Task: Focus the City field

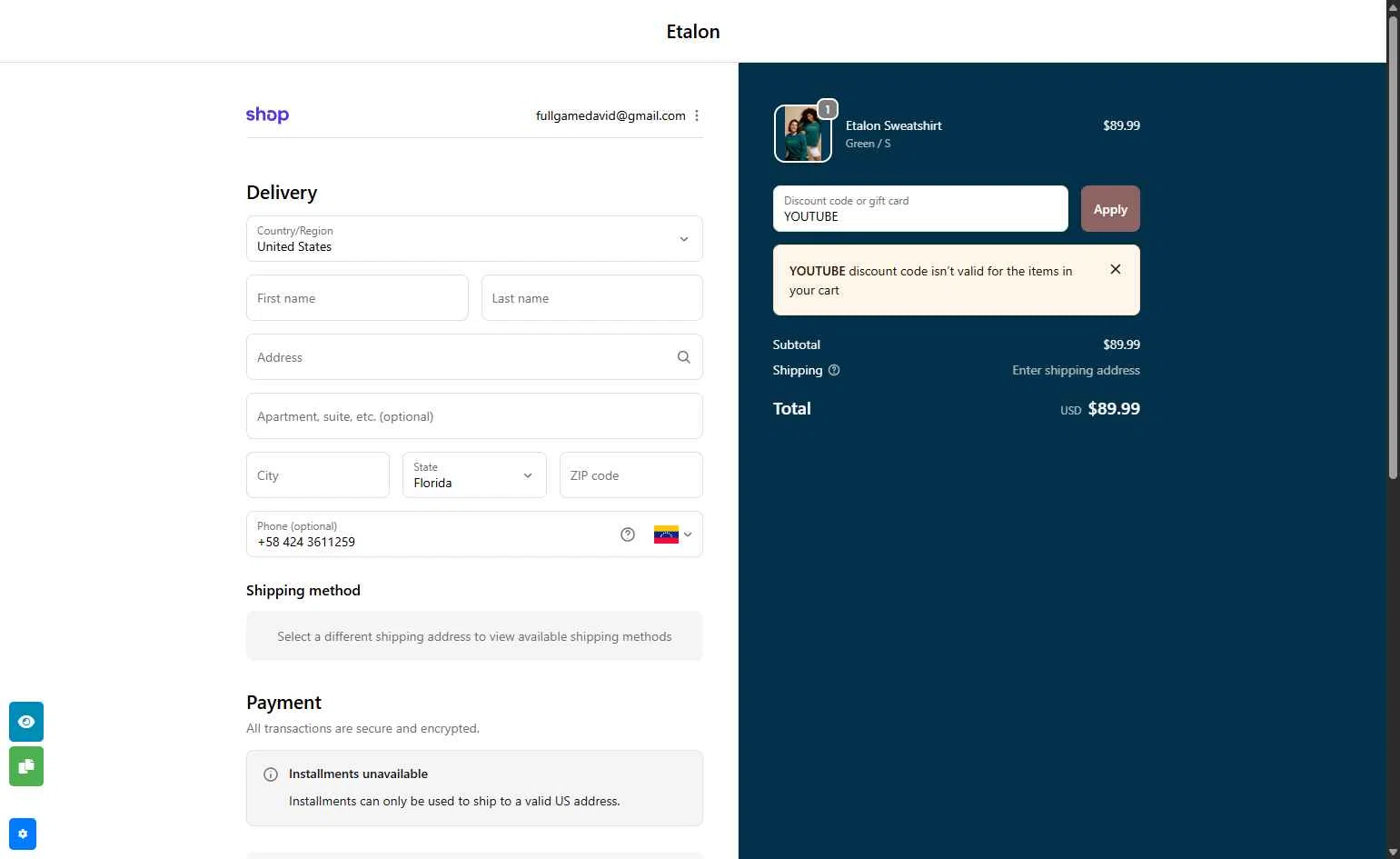Action: pyautogui.click(x=318, y=475)
